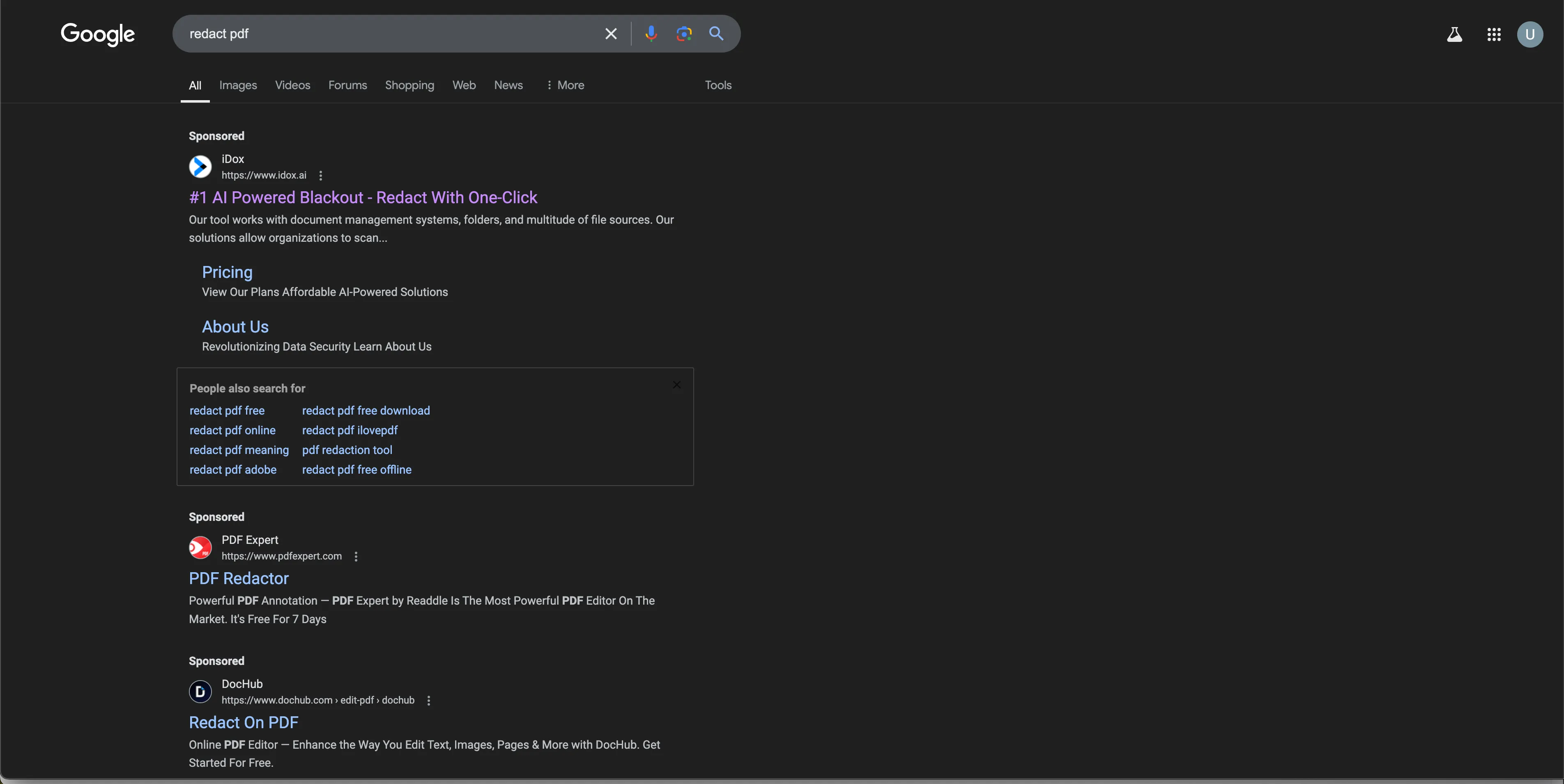Viewport: 1564px width, 784px height.
Task: Open #1 AI Powered Blackout ad link
Action: [x=363, y=198]
